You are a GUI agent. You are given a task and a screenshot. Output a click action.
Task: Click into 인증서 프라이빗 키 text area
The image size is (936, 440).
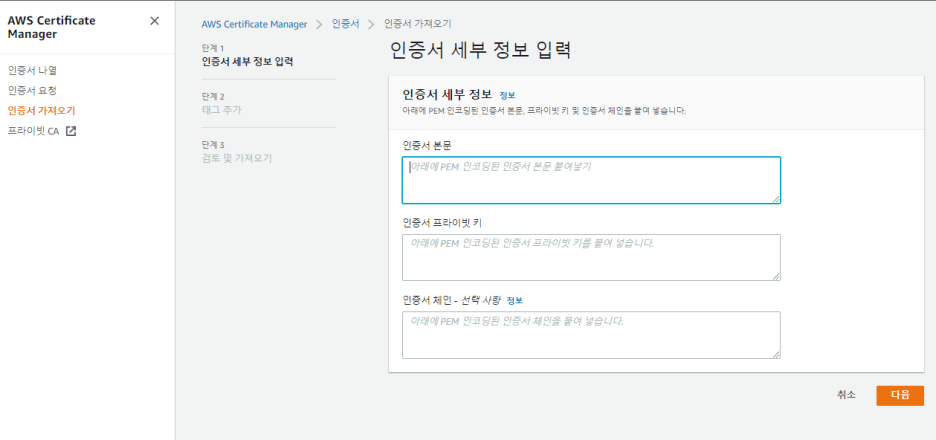coord(590,257)
